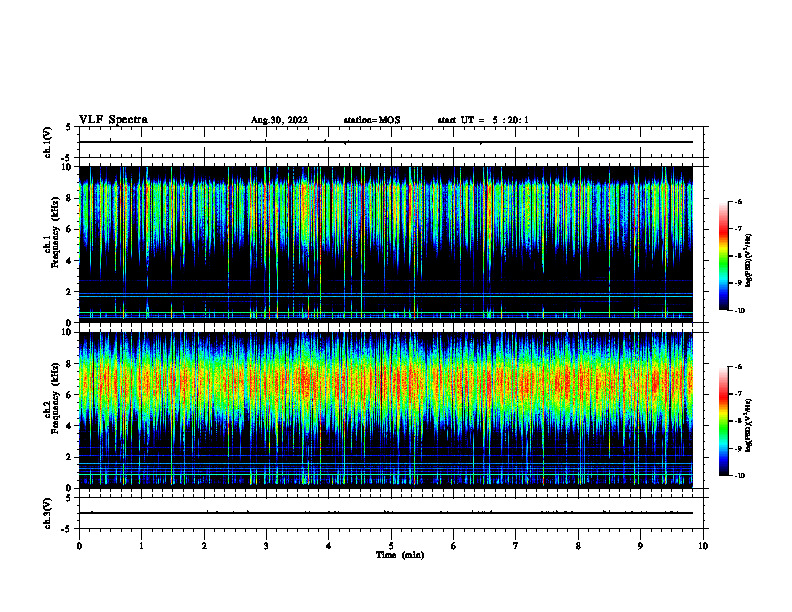Viewport: 792px width, 612px height.
Task: Click the "ch.3(V)" waveform axis label
Action: [47, 513]
